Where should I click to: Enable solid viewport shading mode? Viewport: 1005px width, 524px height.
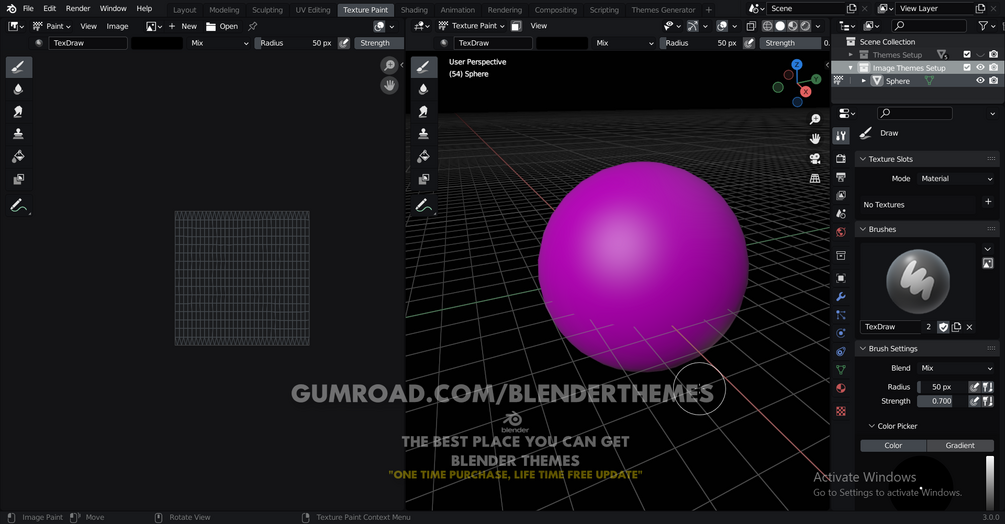tap(780, 26)
